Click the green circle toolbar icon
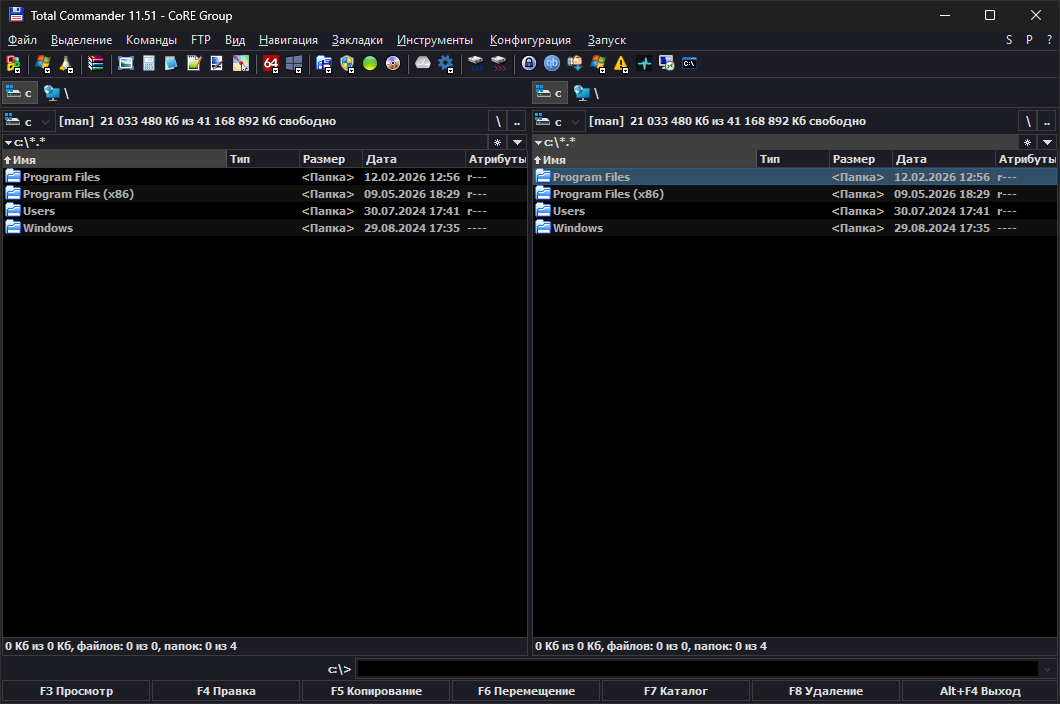The image size is (1060, 704). click(x=370, y=64)
